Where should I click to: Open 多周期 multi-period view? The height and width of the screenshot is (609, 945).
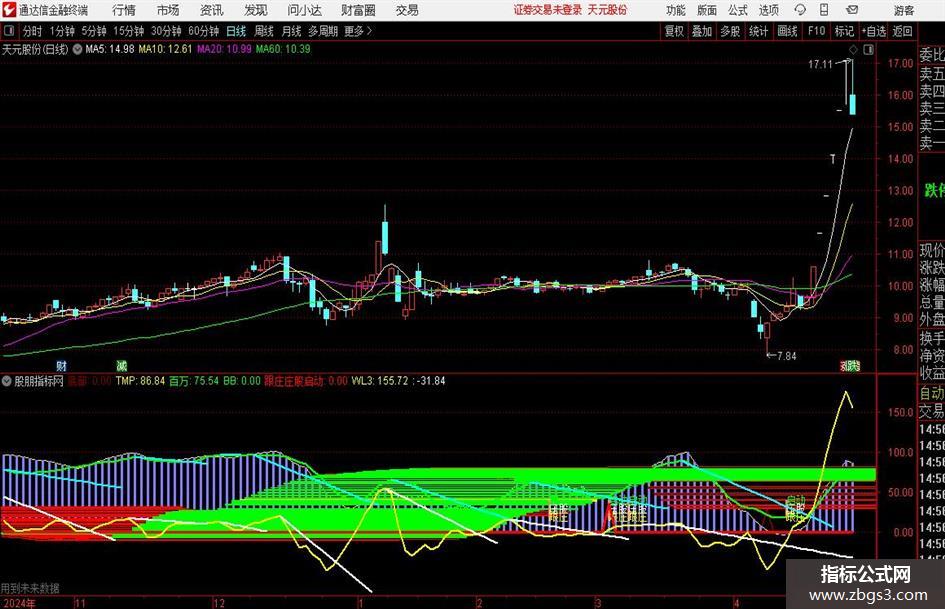click(x=323, y=31)
